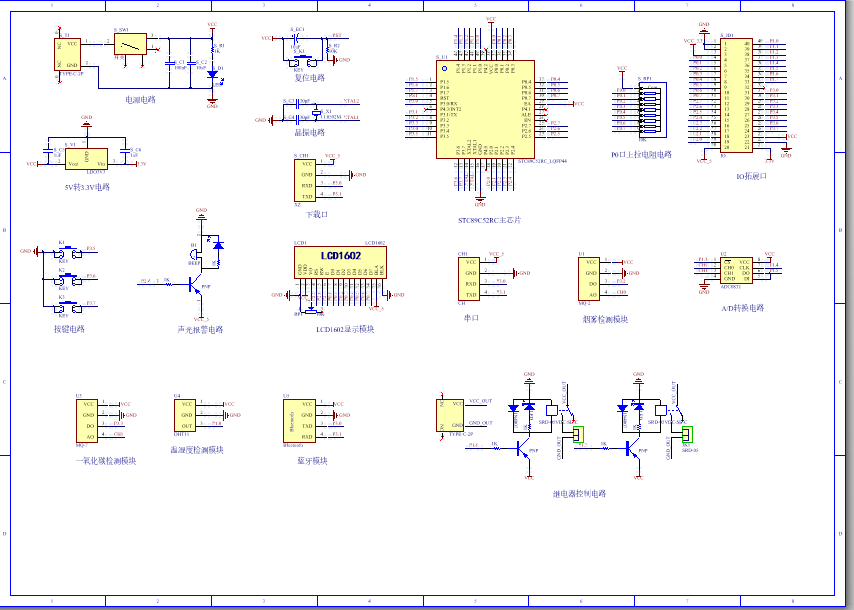Viewport: 854px width, 610px height.
Task: Click the 复位电路 caption
Action: (x=309, y=78)
